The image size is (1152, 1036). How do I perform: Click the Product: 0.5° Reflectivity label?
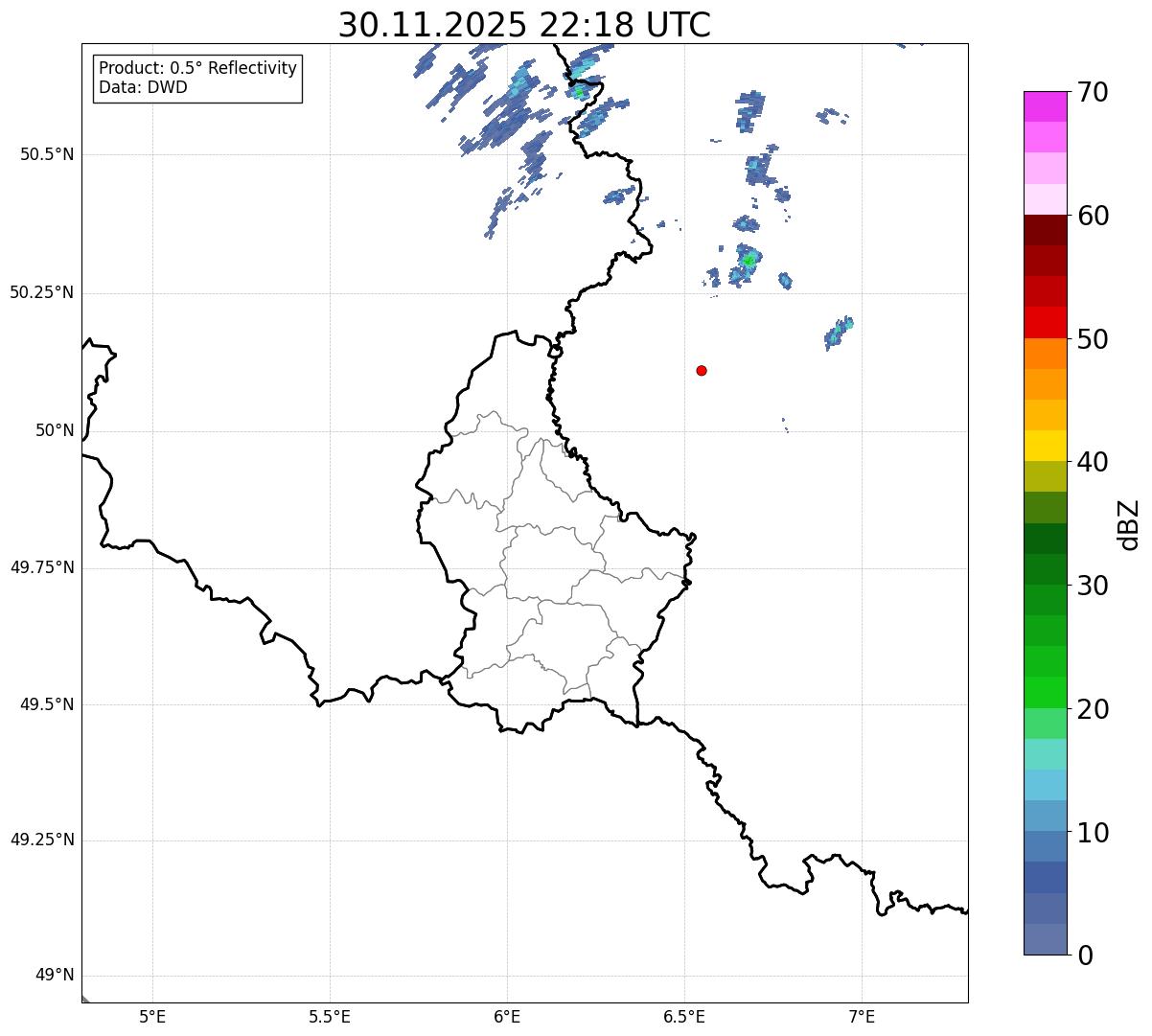(197, 69)
